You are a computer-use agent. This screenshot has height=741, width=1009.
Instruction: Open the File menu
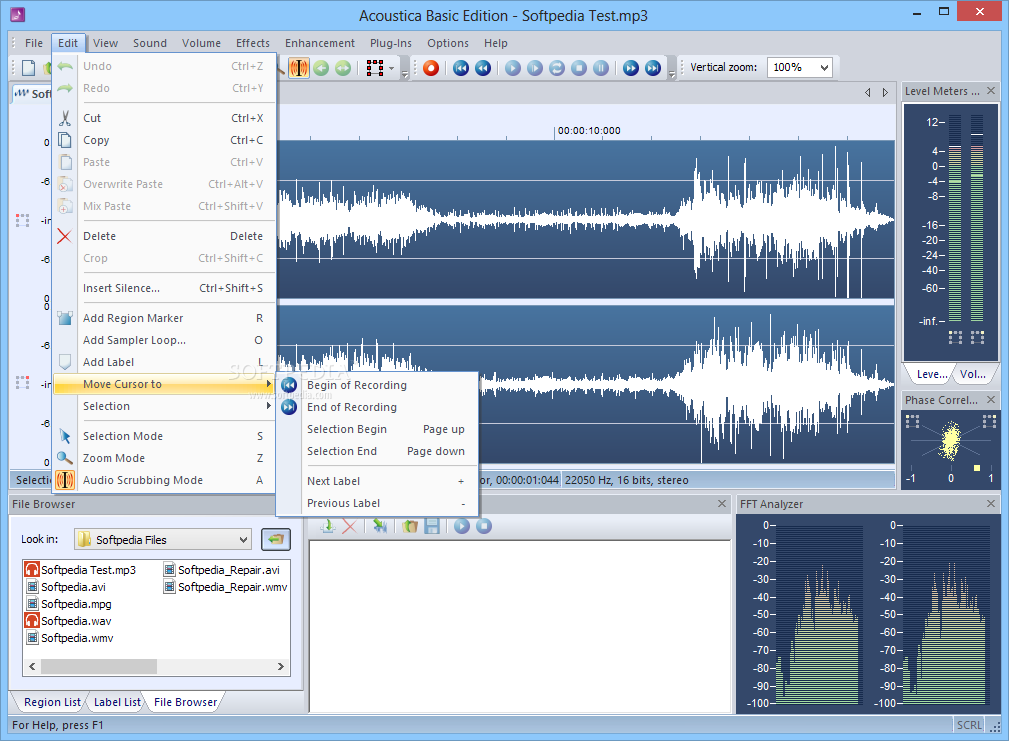point(33,43)
